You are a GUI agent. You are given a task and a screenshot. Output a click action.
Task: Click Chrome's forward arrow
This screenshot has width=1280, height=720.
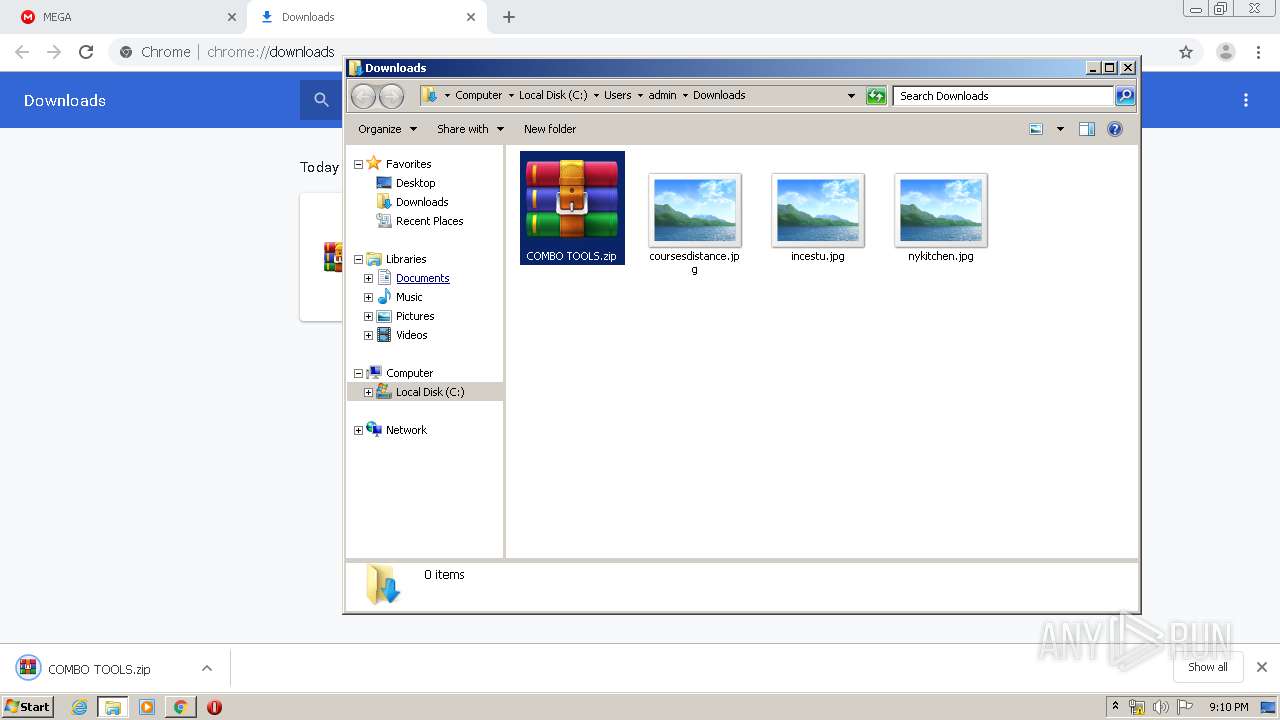pos(54,52)
